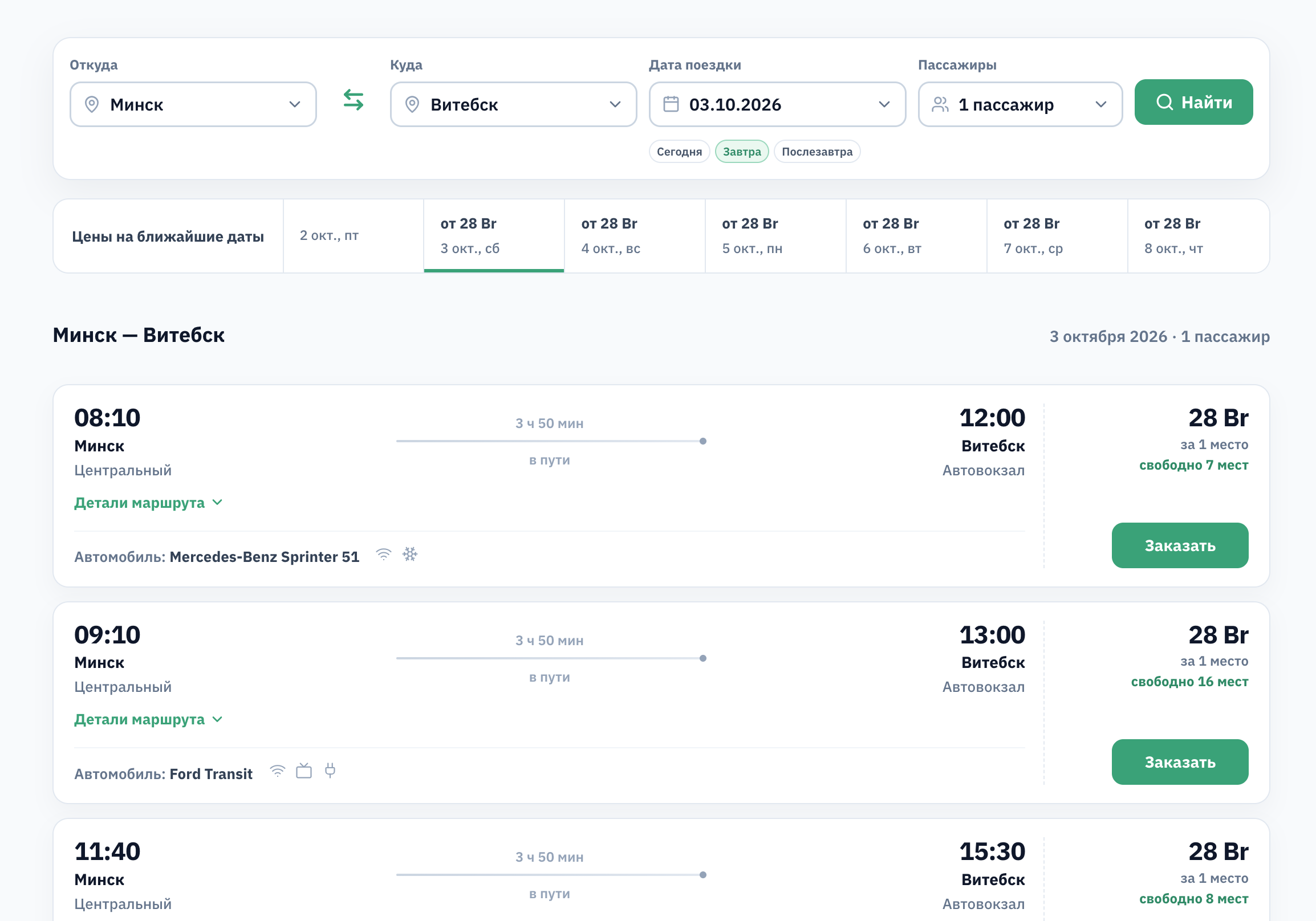The width and height of the screenshot is (1316, 921).
Task: Expand Детали маршрута for 09:10 trip
Action: point(148,719)
